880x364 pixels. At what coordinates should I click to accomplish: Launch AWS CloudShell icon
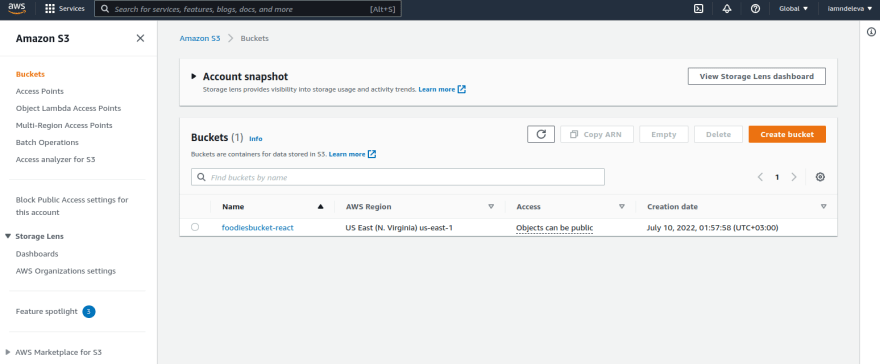pos(699,9)
